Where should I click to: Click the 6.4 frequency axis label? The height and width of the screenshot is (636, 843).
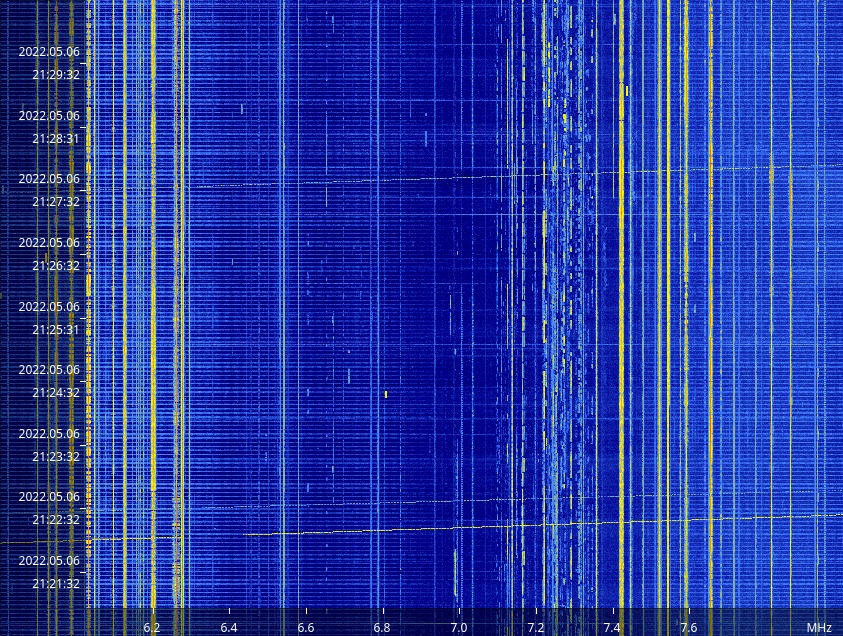point(228,627)
